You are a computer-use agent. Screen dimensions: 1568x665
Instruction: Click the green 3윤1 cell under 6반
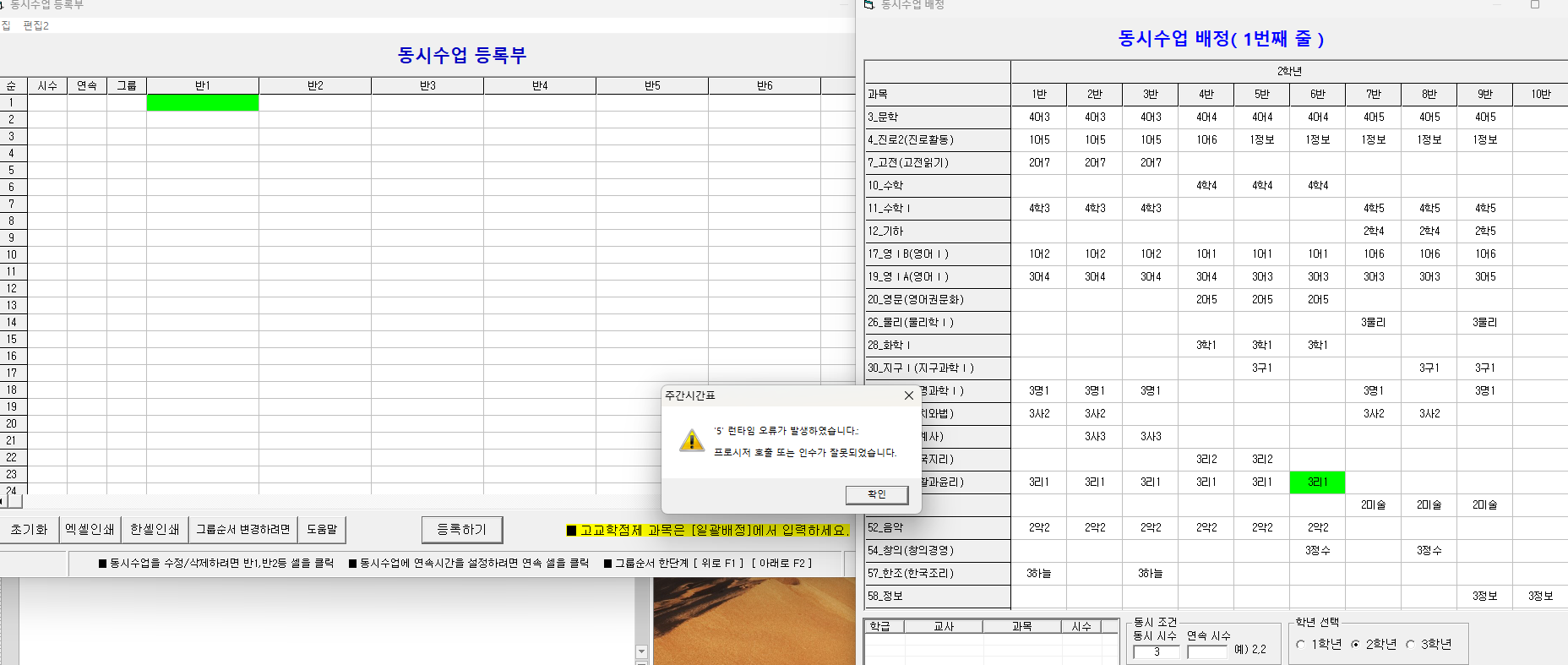tap(1317, 482)
